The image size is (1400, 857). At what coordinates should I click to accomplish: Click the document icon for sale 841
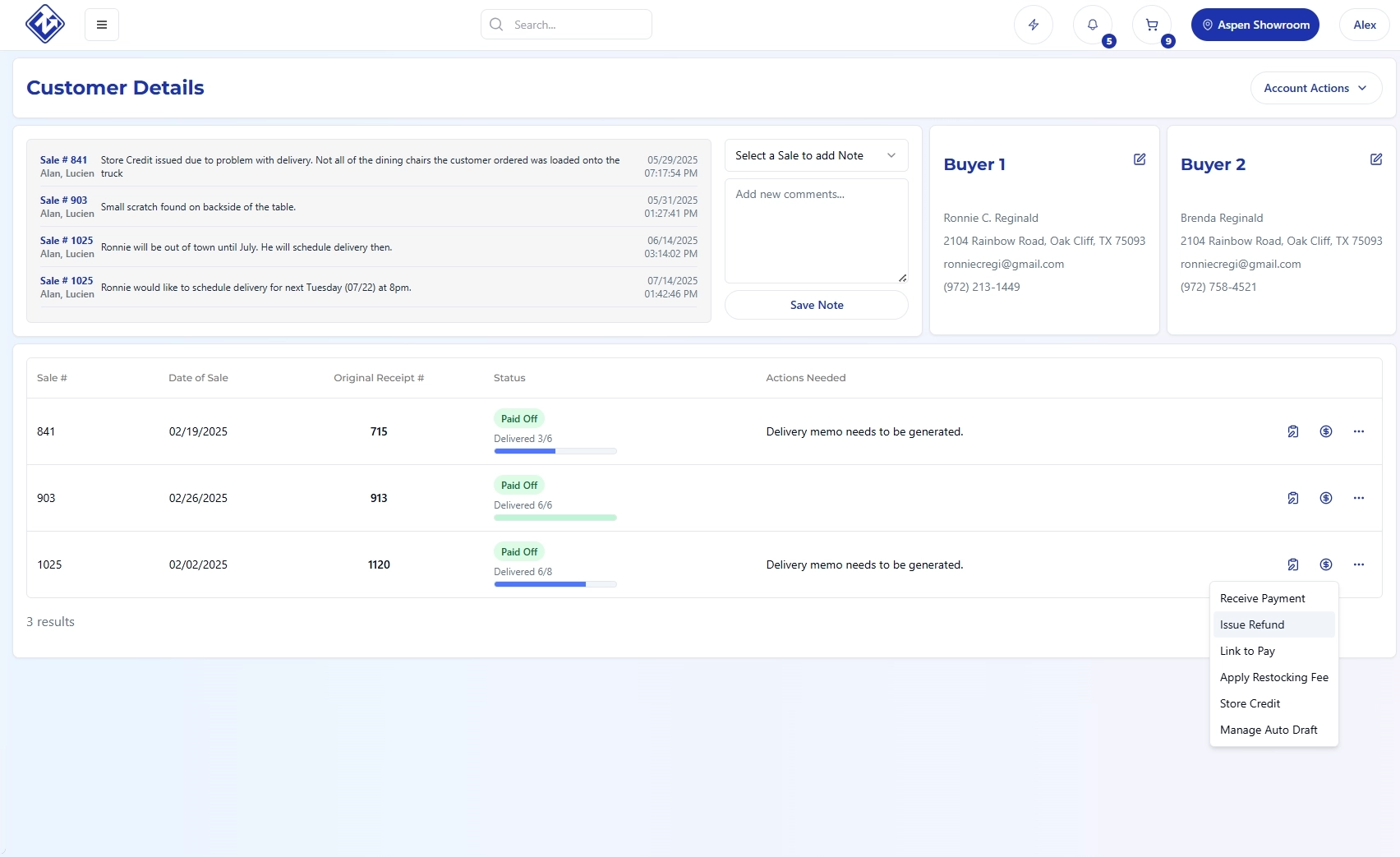point(1292,431)
